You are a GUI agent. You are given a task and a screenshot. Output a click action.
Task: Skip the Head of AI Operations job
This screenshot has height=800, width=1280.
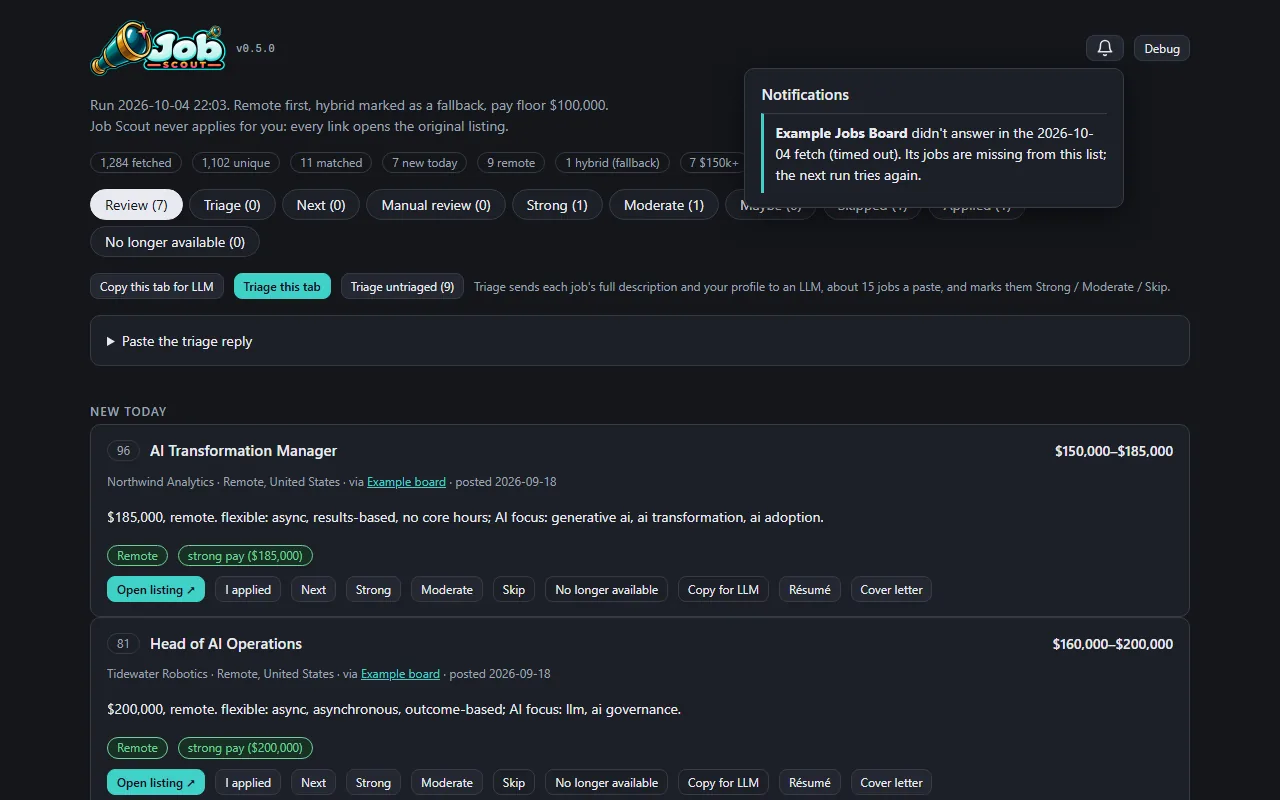click(x=514, y=783)
